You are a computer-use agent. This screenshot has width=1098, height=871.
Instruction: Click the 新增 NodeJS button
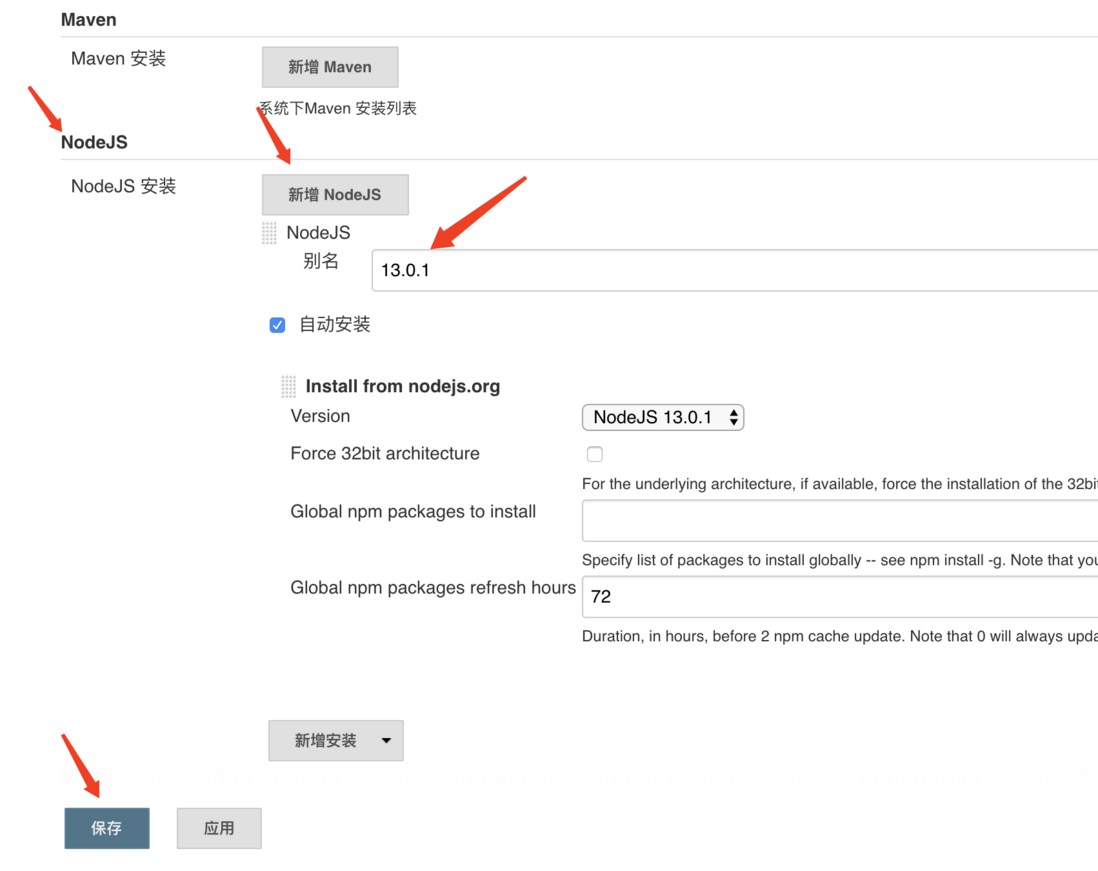pos(335,195)
